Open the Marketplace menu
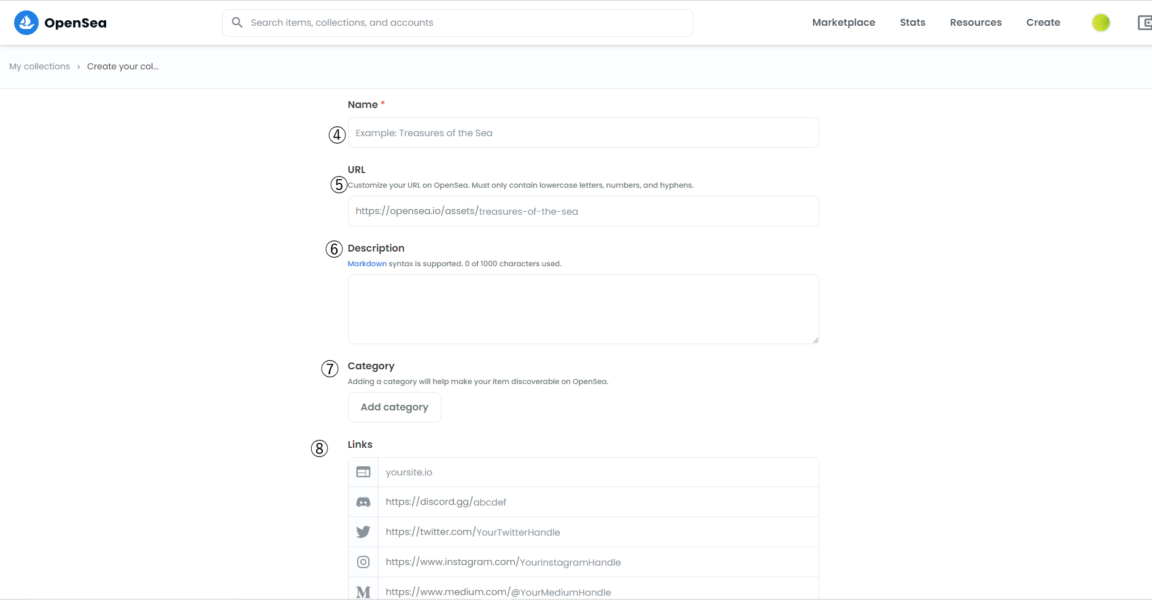 [843, 23]
